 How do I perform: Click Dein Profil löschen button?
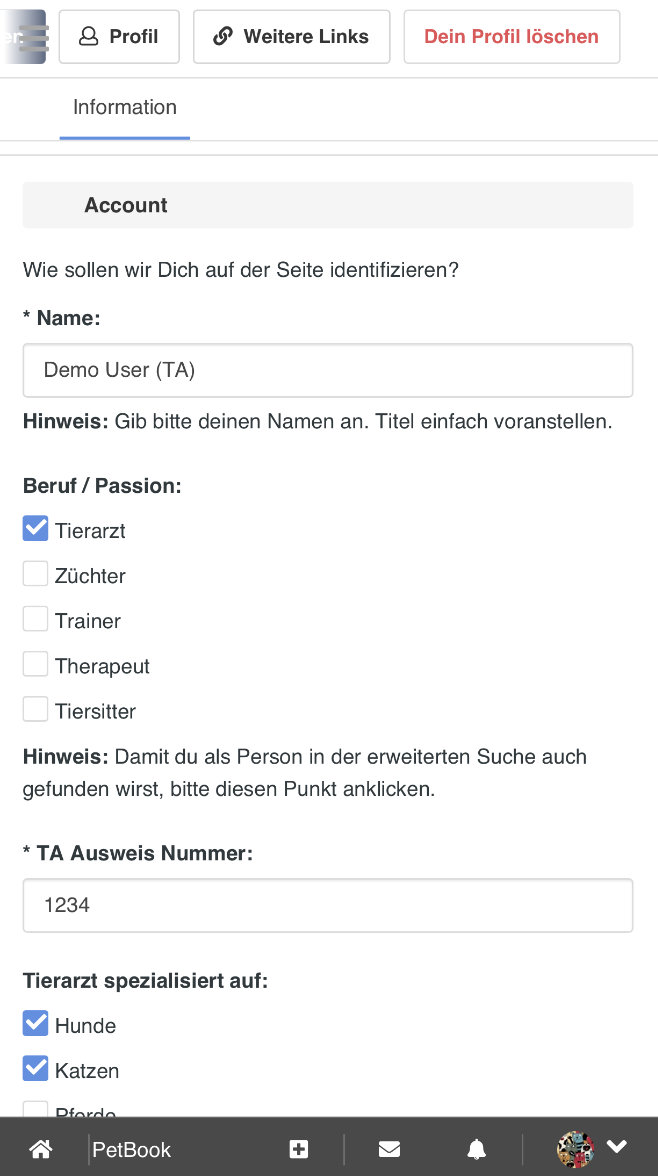tap(512, 37)
